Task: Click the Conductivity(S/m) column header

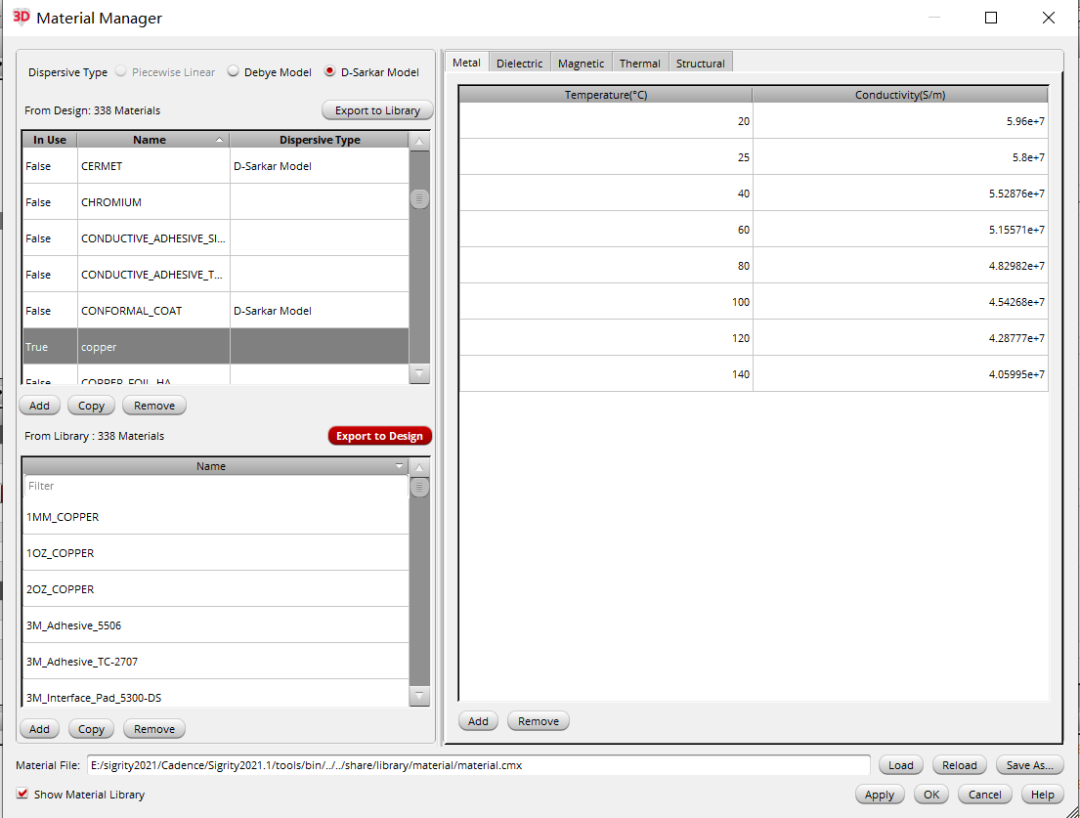Action: point(900,94)
